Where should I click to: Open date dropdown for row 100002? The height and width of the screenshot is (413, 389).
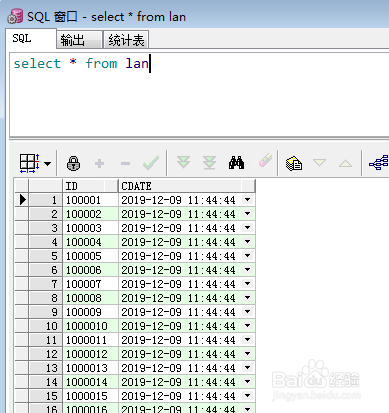(247, 214)
